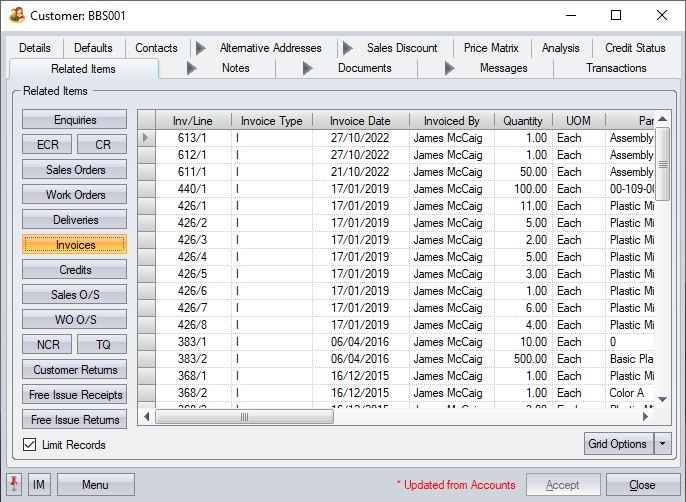The image size is (686, 502).
Task: Click the red pushpin icon
Action: tap(15, 485)
